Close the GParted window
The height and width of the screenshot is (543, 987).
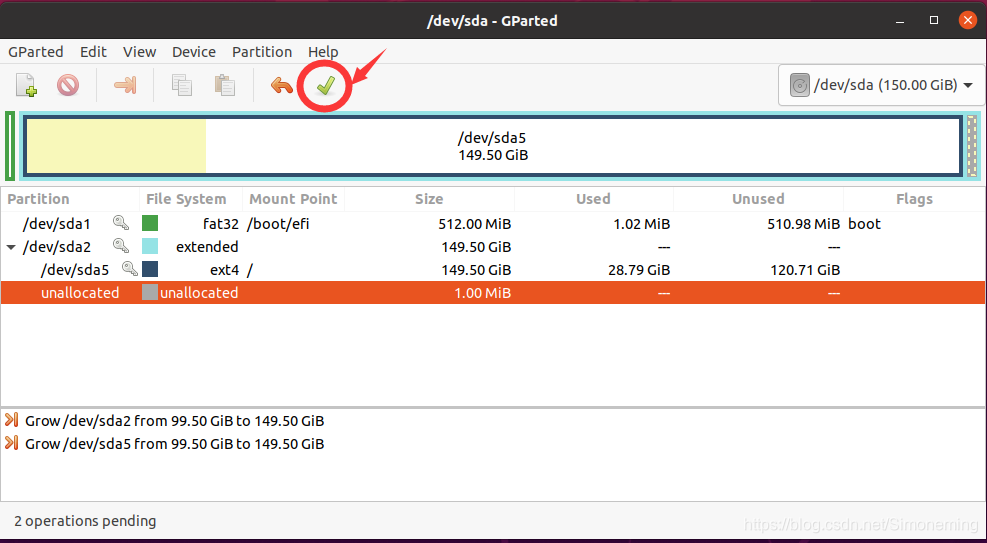pos(967,20)
